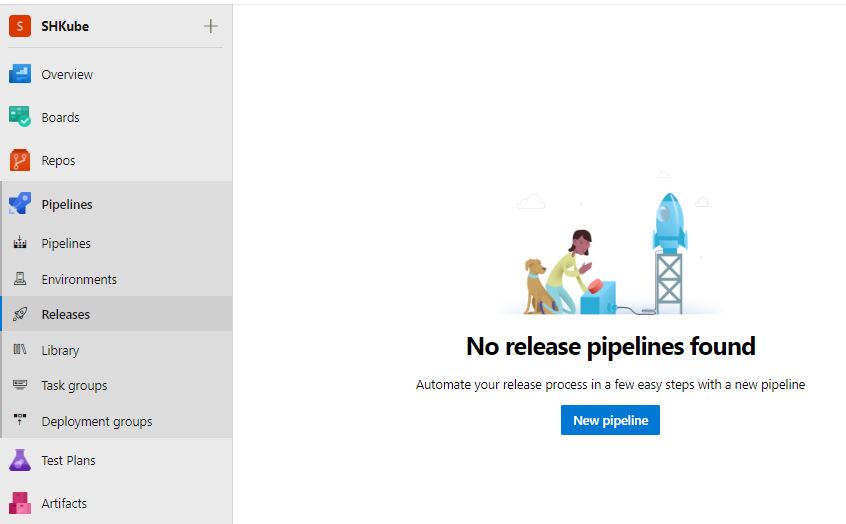The height and width of the screenshot is (524, 846).
Task: Click the Library books icon
Action: tap(20, 349)
